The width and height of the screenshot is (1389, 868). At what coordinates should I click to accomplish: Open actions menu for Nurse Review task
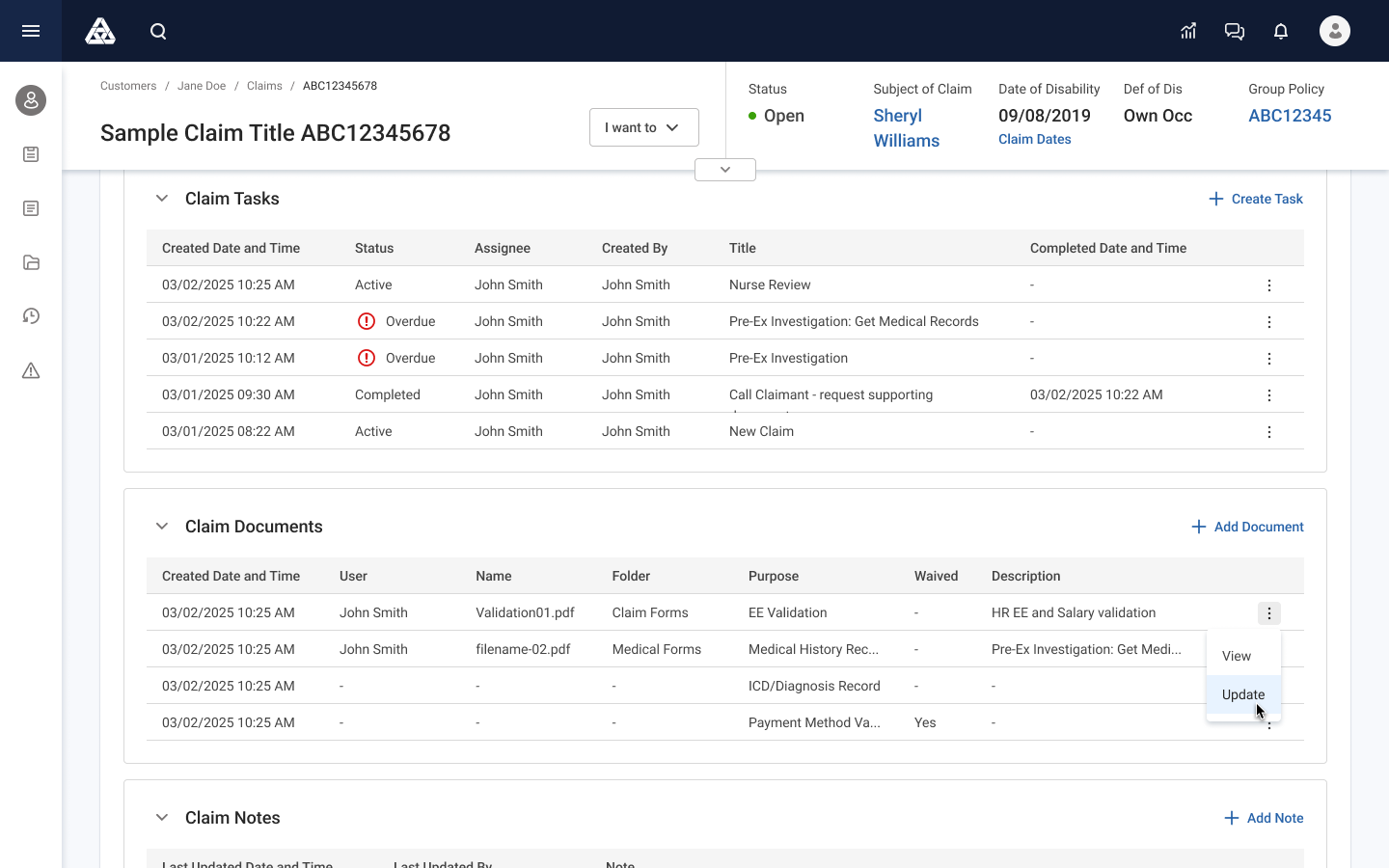[x=1269, y=285]
